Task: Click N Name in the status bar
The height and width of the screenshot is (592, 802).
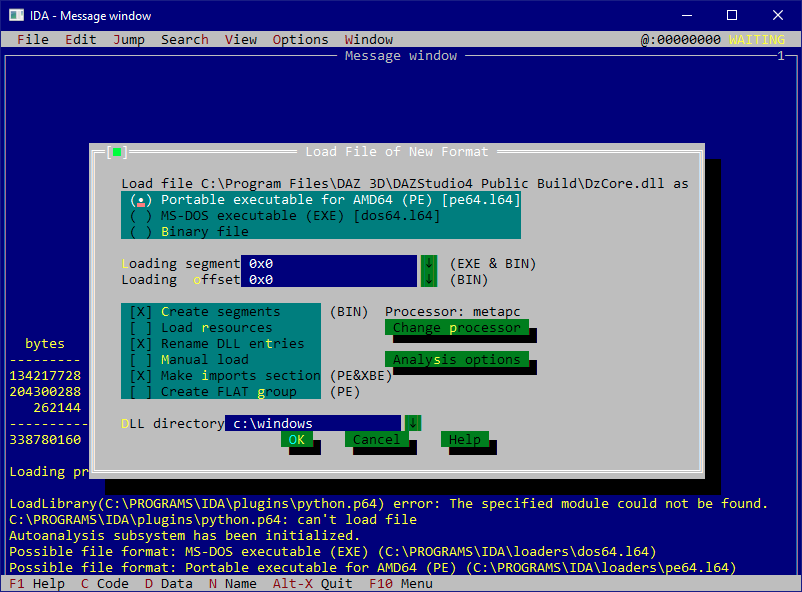Action: point(232,583)
